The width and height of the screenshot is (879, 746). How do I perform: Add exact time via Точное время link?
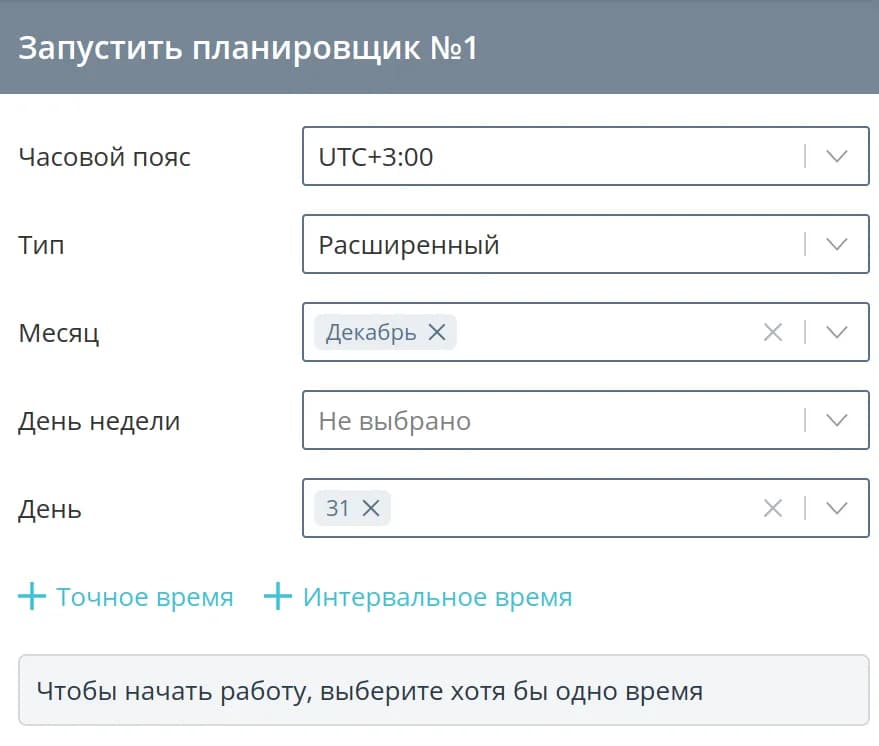[x=145, y=598]
